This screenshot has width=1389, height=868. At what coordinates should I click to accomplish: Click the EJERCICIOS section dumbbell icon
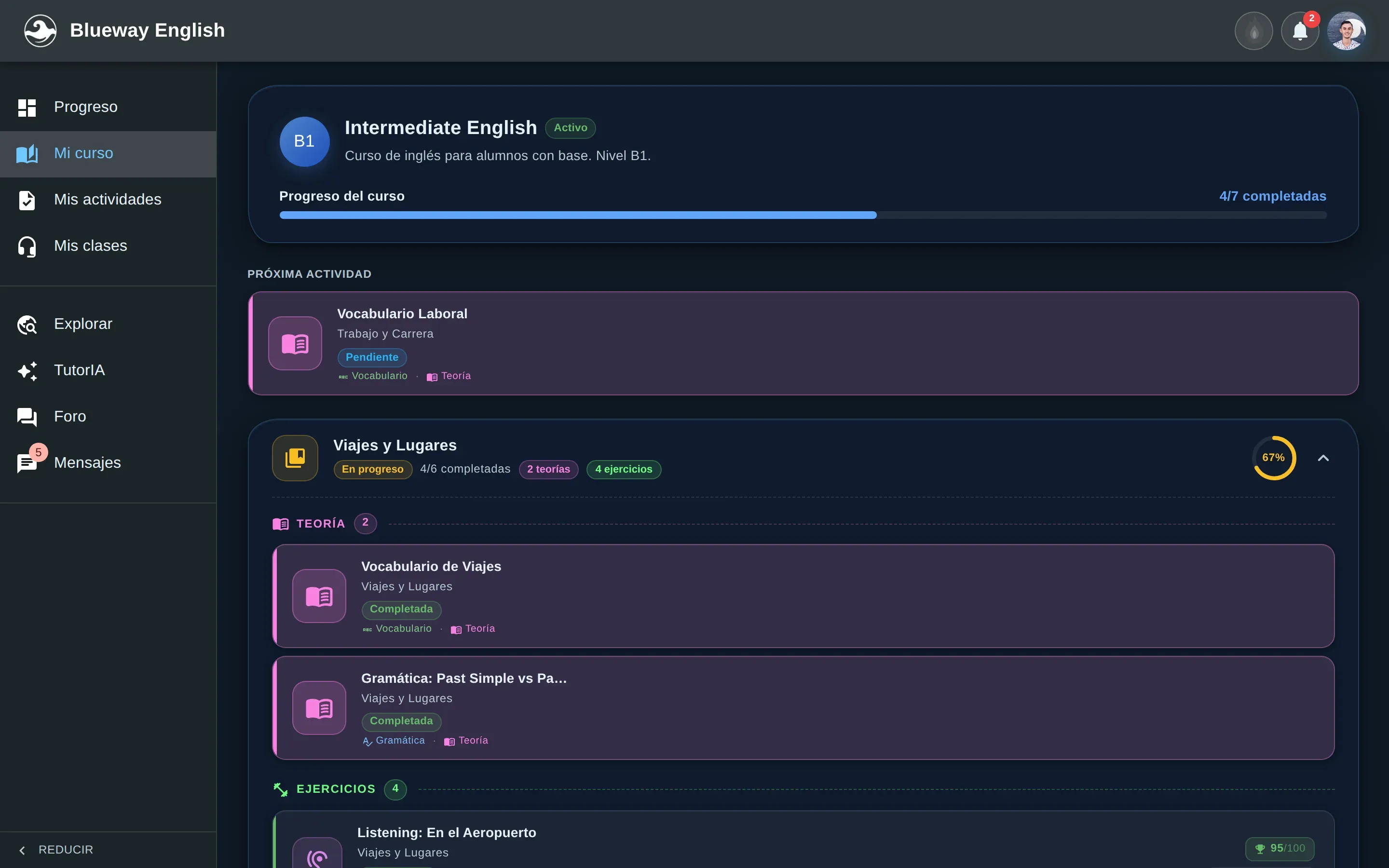pos(280,790)
